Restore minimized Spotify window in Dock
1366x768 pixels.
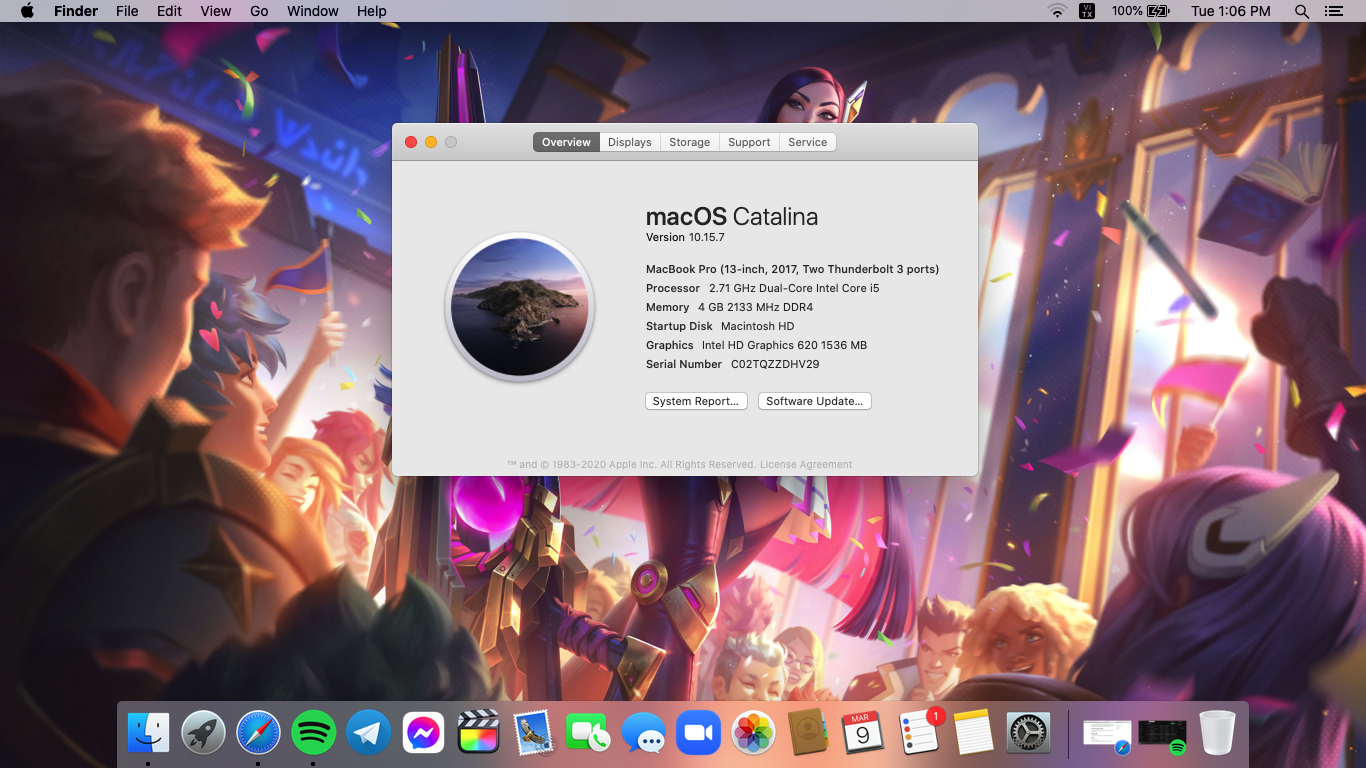pyautogui.click(x=1162, y=736)
